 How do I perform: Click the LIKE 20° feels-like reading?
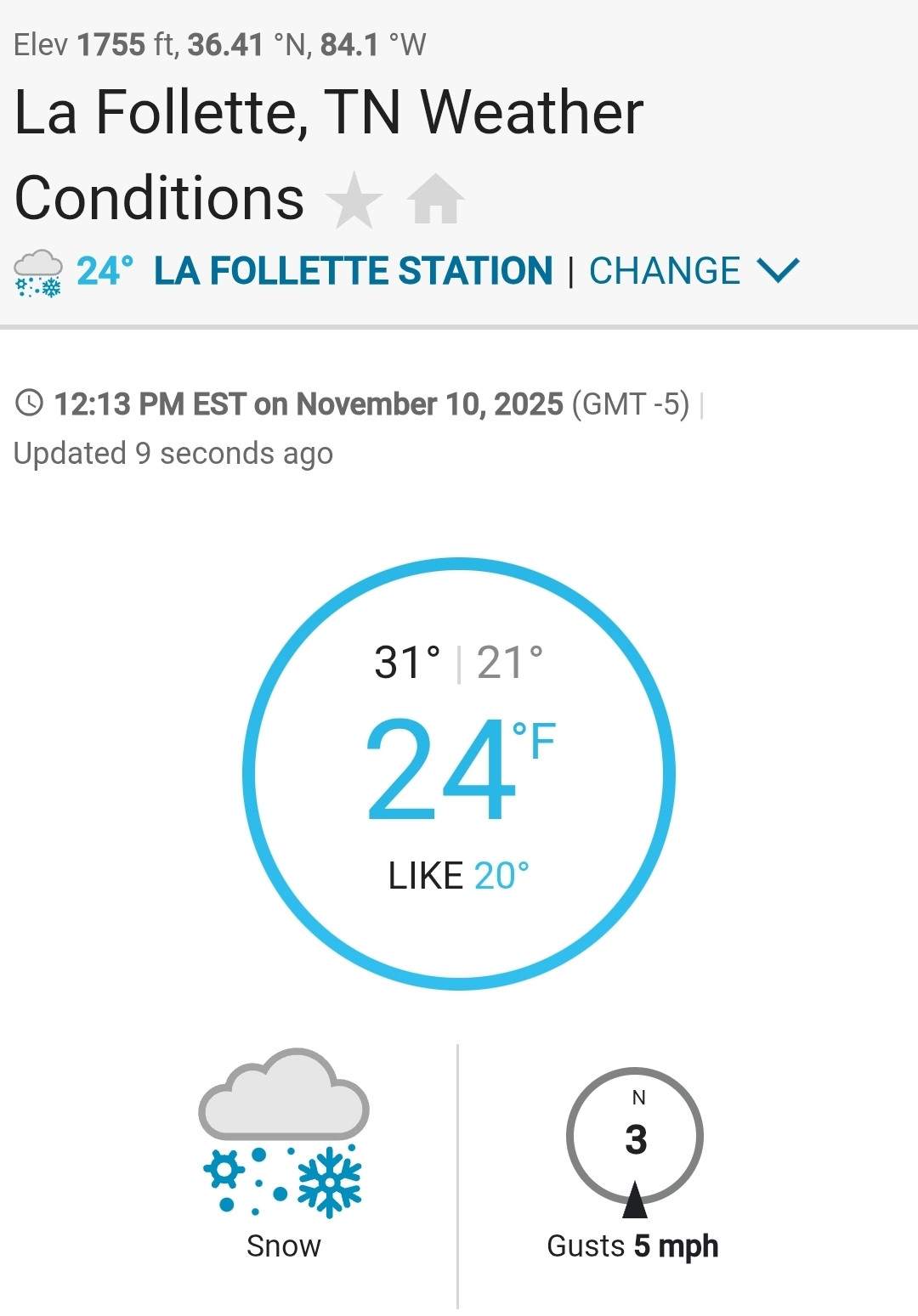point(458,876)
